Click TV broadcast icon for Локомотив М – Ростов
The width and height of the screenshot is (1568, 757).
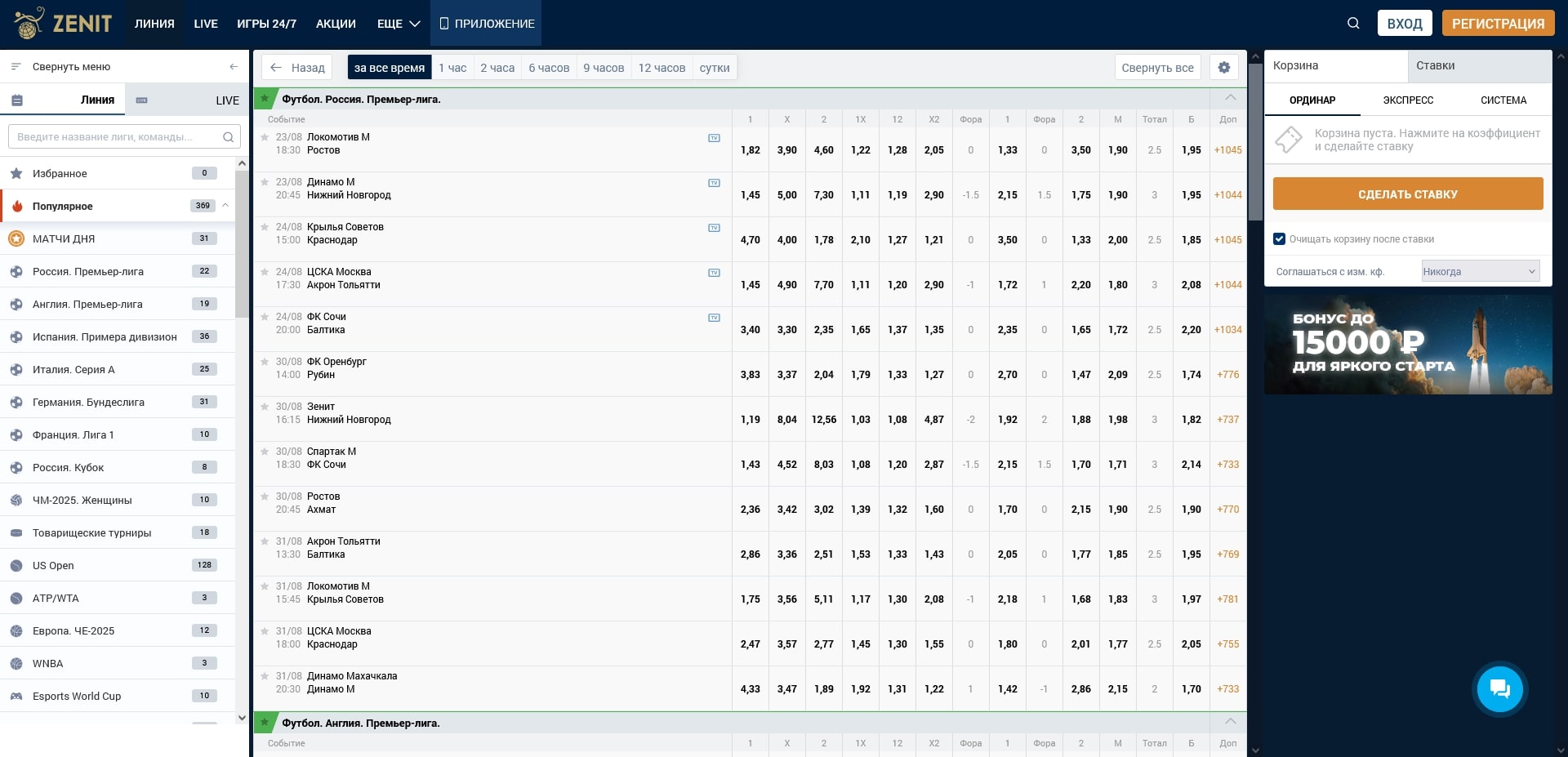pyautogui.click(x=714, y=138)
